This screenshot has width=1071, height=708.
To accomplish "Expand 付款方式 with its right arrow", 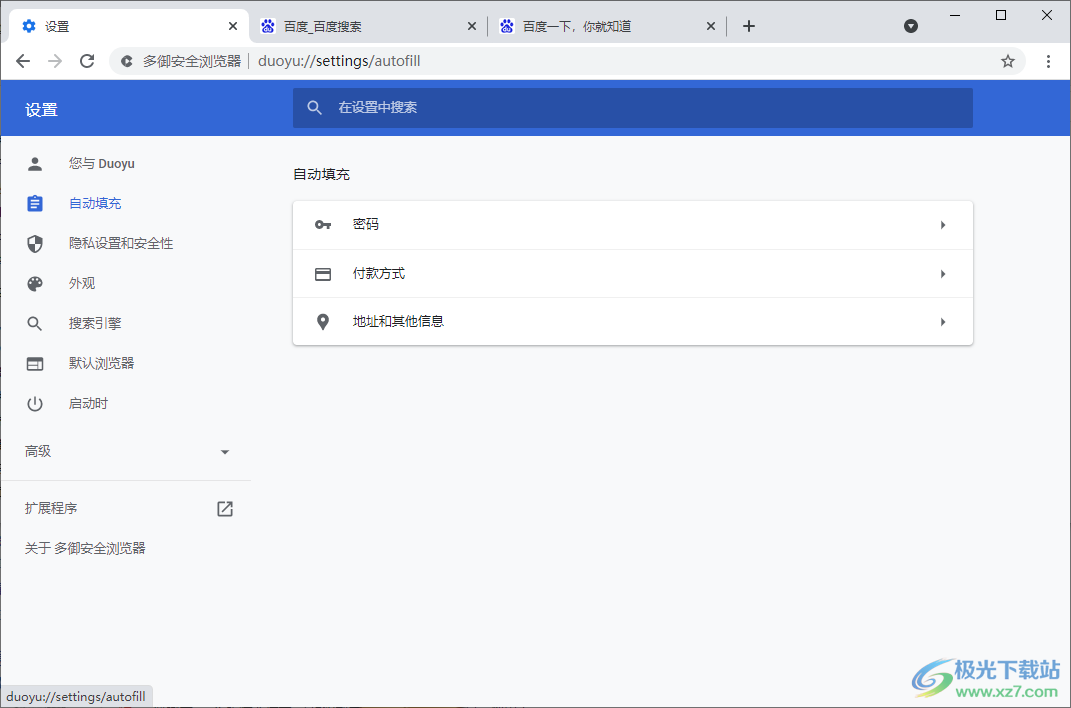I will 943,274.
